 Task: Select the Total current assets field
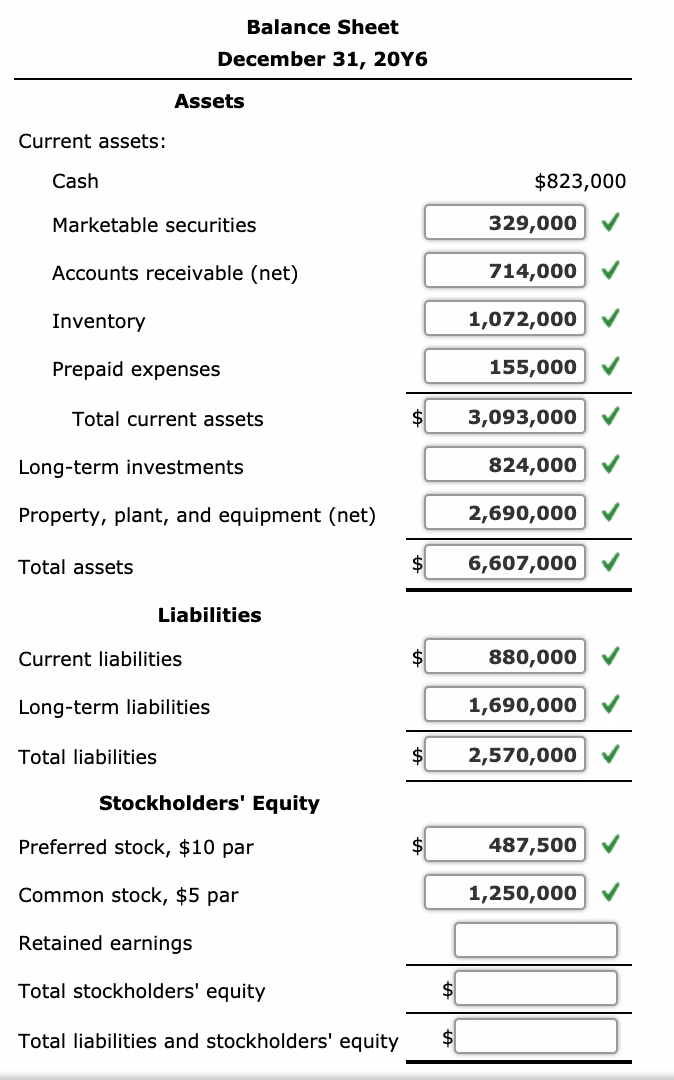tap(504, 416)
